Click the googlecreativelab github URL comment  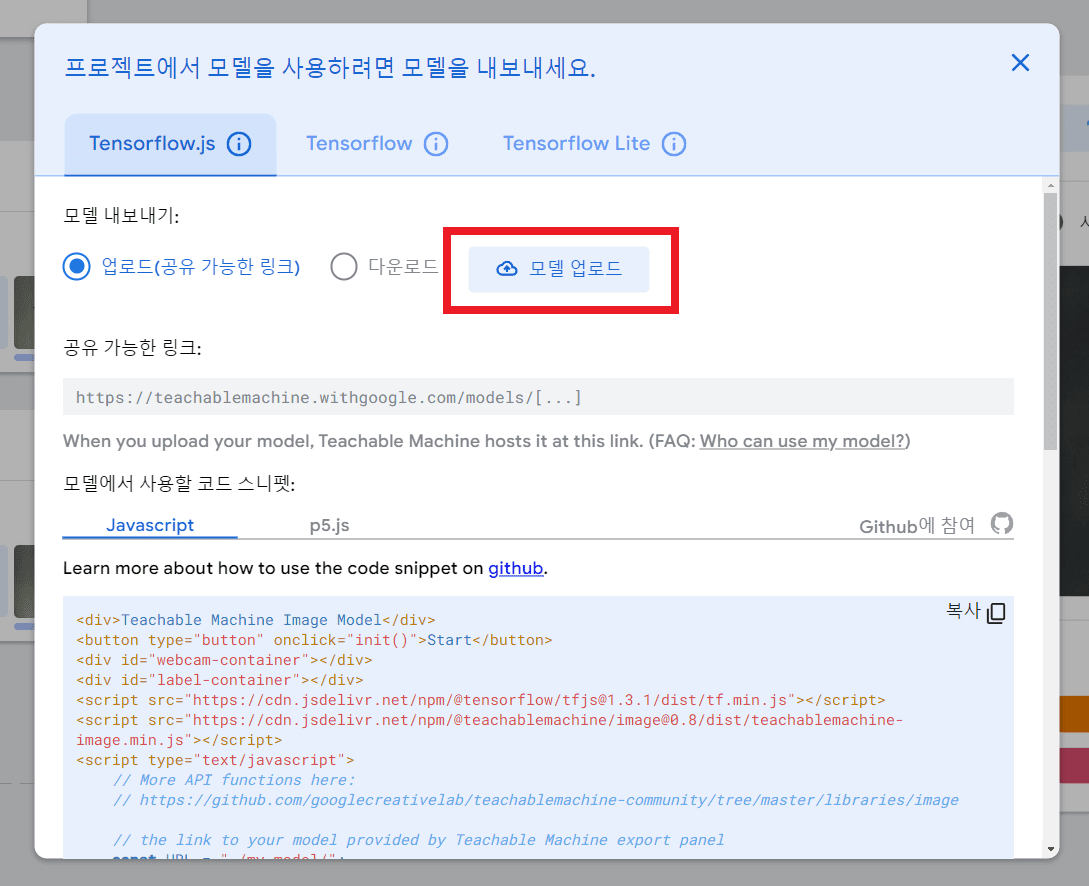[535, 801]
